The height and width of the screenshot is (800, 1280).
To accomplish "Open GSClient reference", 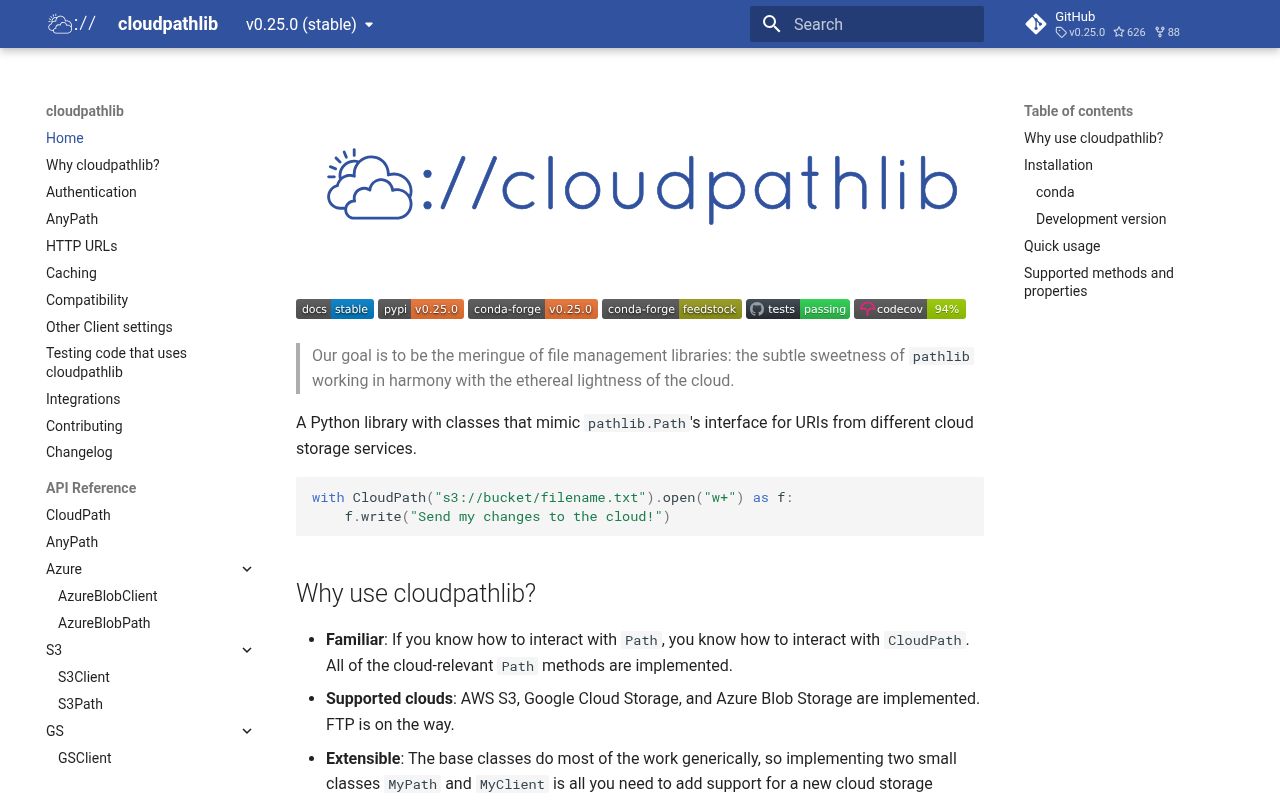I will [x=85, y=758].
